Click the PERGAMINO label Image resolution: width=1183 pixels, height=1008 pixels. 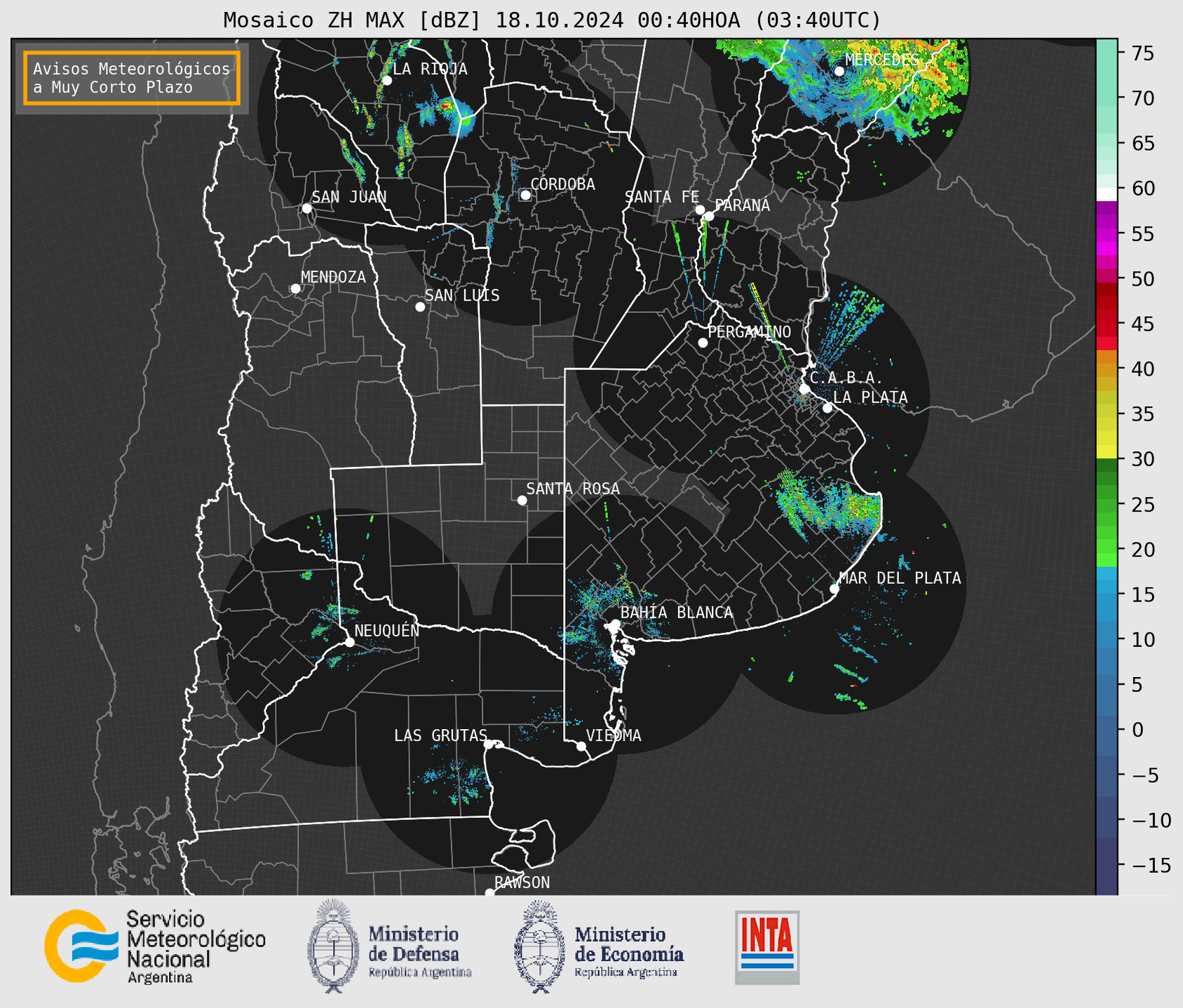pos(750,332)
